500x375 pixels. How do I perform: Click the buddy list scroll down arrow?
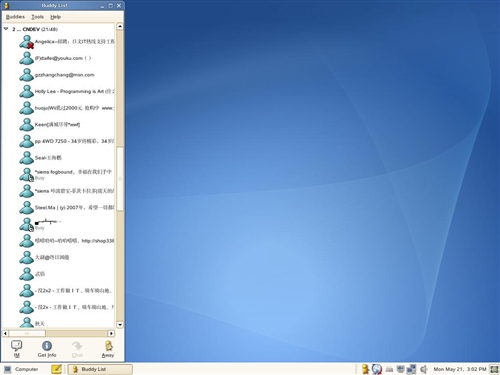(120, 324)
